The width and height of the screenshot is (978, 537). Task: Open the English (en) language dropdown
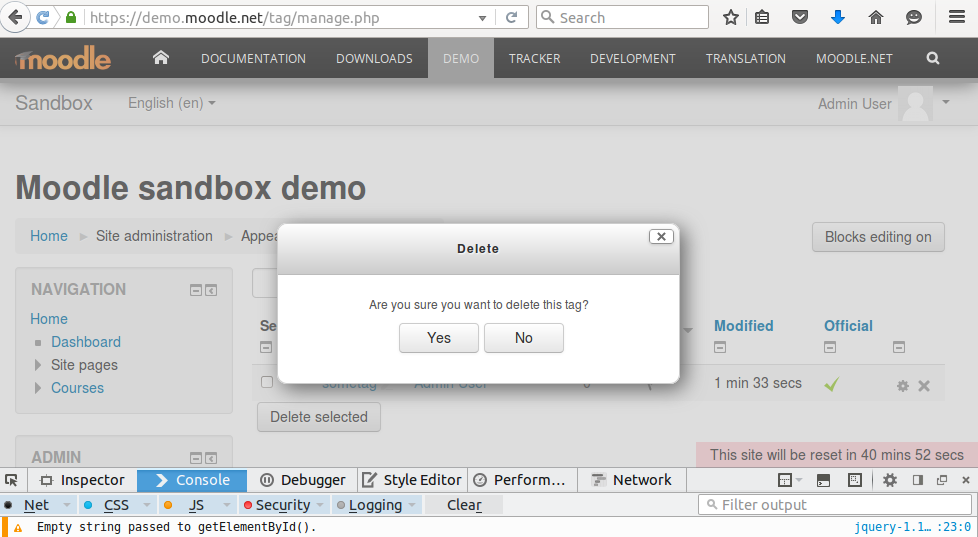[x=172, y=103]
